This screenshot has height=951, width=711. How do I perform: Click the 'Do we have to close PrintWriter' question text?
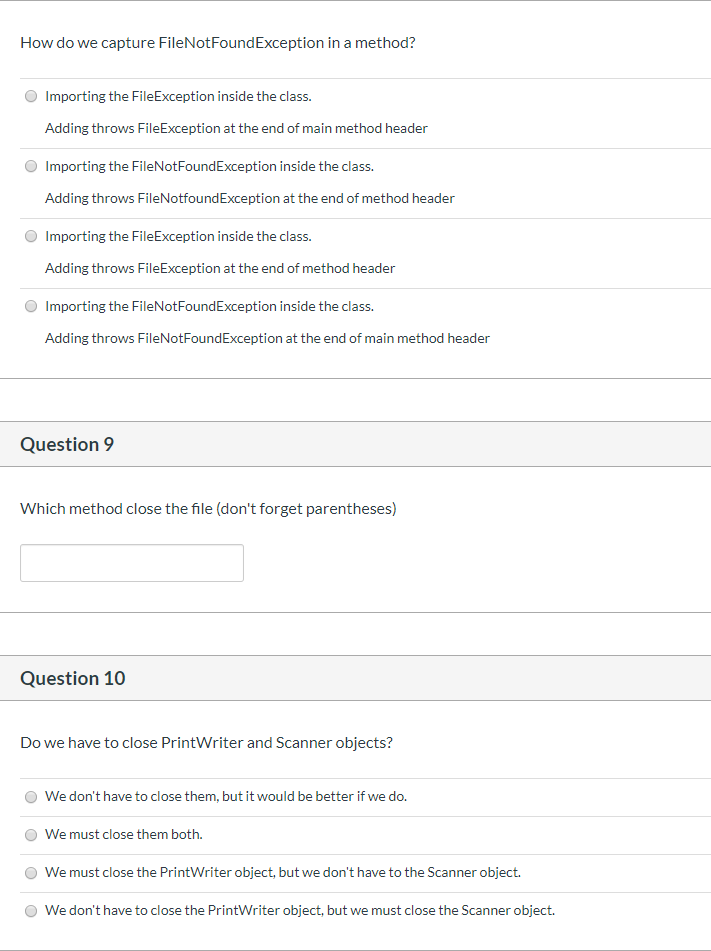pyautogui.click(x=206, y=743)
